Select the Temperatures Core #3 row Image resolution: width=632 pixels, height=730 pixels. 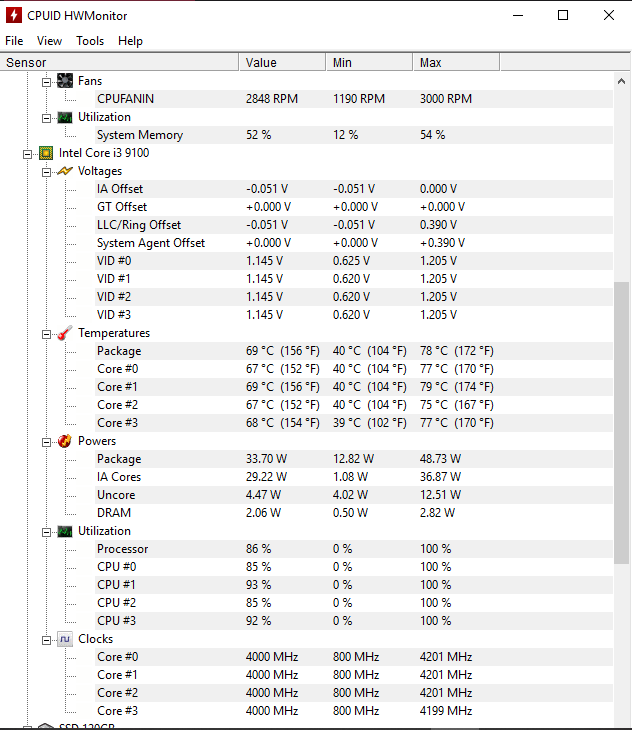click(x=354, y=423)
